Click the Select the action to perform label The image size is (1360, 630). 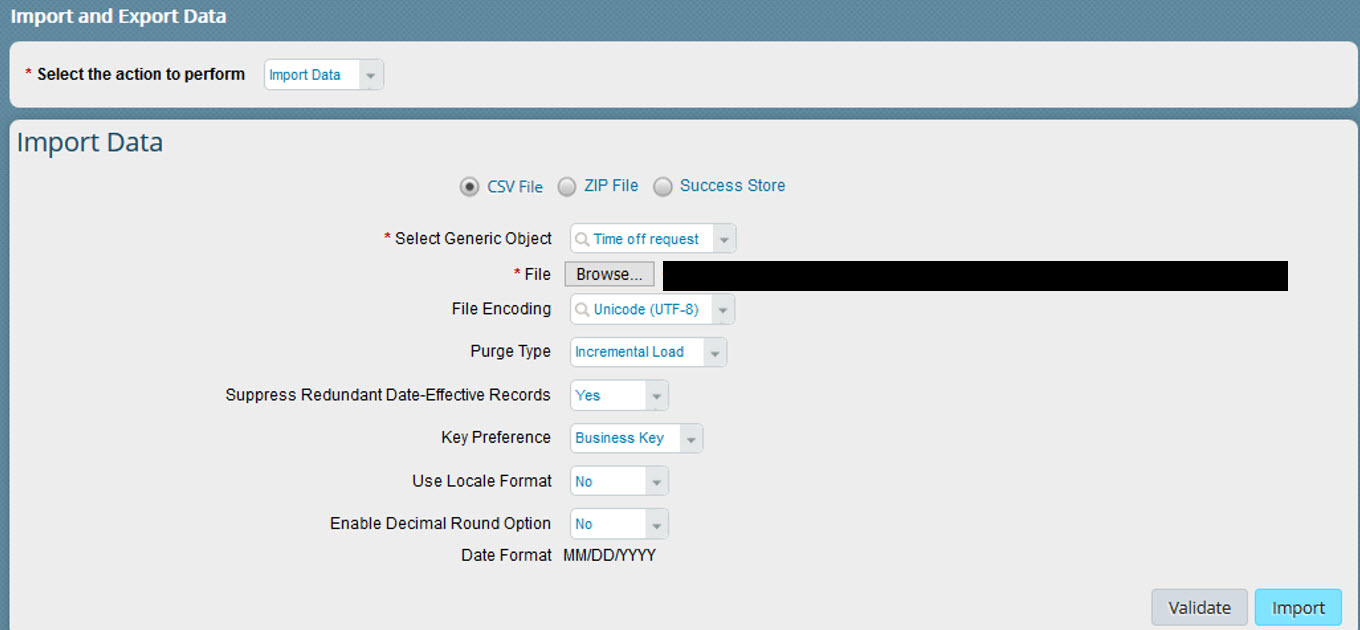click(x=141, y=75)
